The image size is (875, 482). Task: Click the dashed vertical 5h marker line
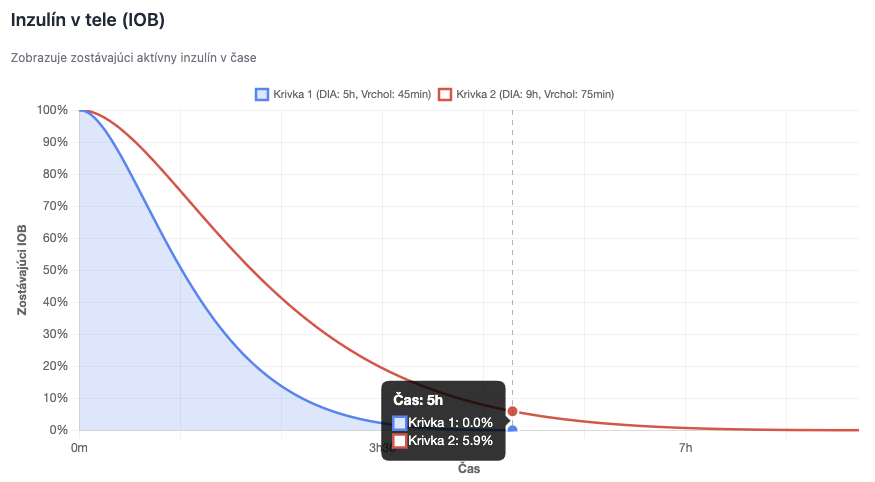point(512,250)
